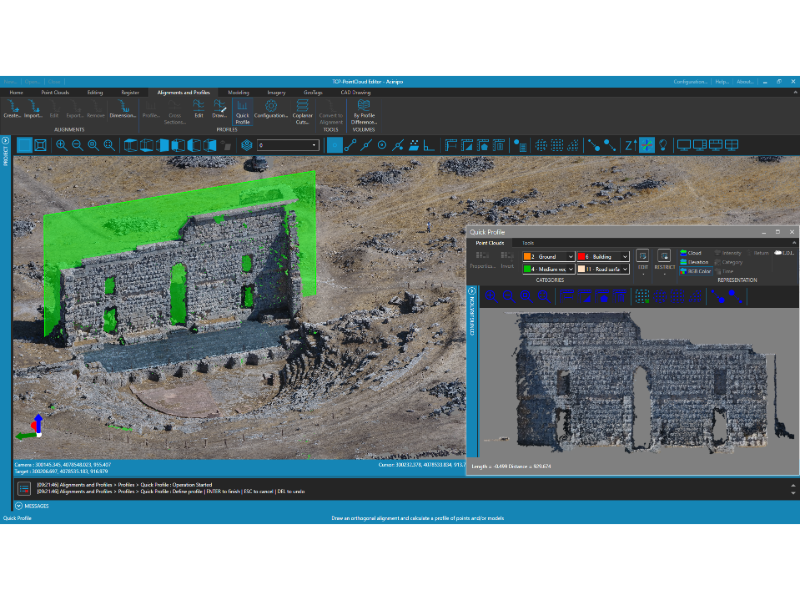The image size is (800, 600).
Task: Open the 2 - Ground category dropdown
Action: (548, 257)
